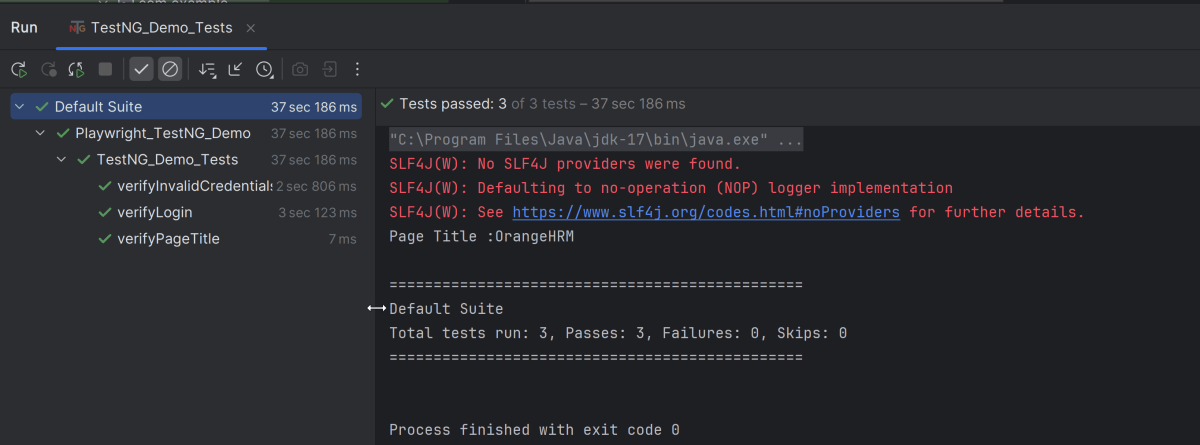The image size is (1200, 445).
Task: Open the slf4j.org noProviders link
Action: (x=706, y=212)
